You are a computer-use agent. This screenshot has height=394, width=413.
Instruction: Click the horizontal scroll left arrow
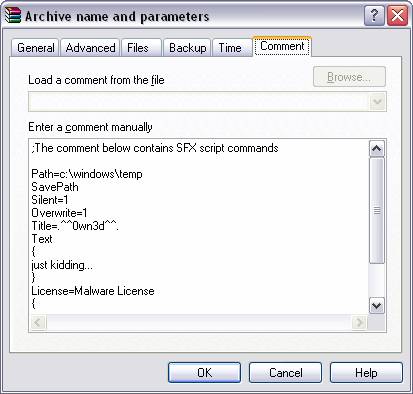pyautogui.click(x=38, y=322)
